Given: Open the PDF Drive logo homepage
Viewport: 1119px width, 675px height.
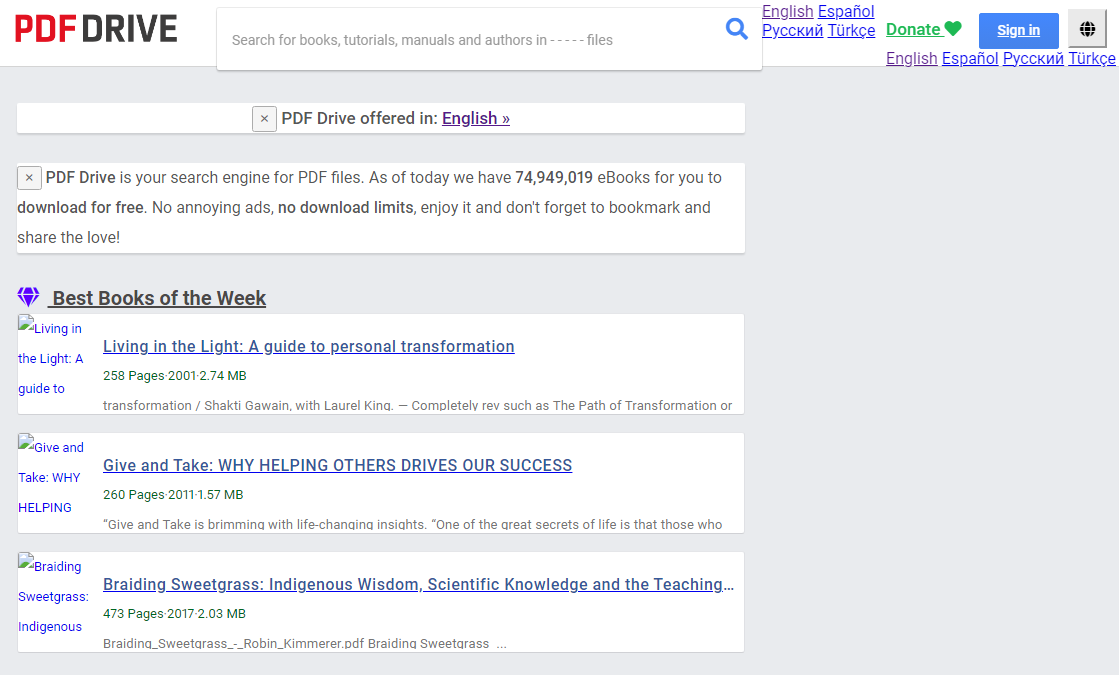Looking at the screenshot, I should 96,29.
